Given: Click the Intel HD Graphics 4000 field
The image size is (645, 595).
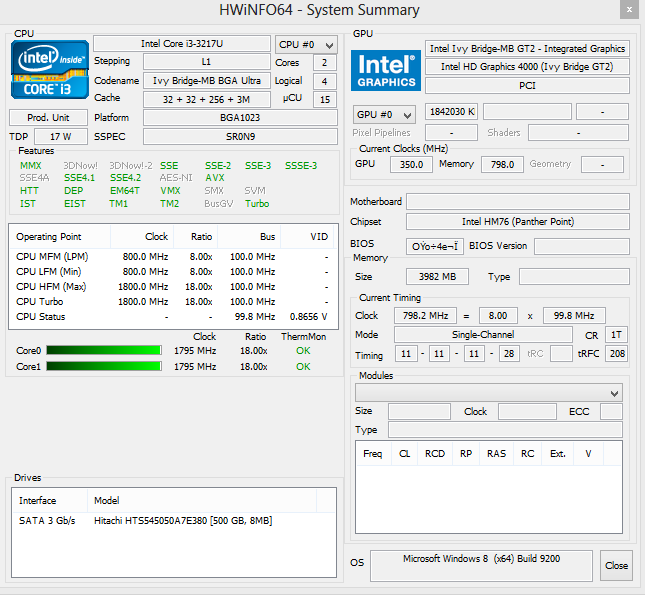Looking at the screenshot, I should [527, 67].
